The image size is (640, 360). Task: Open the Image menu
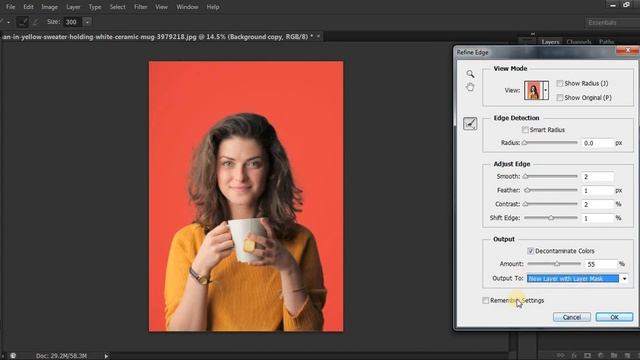[49, 7]
